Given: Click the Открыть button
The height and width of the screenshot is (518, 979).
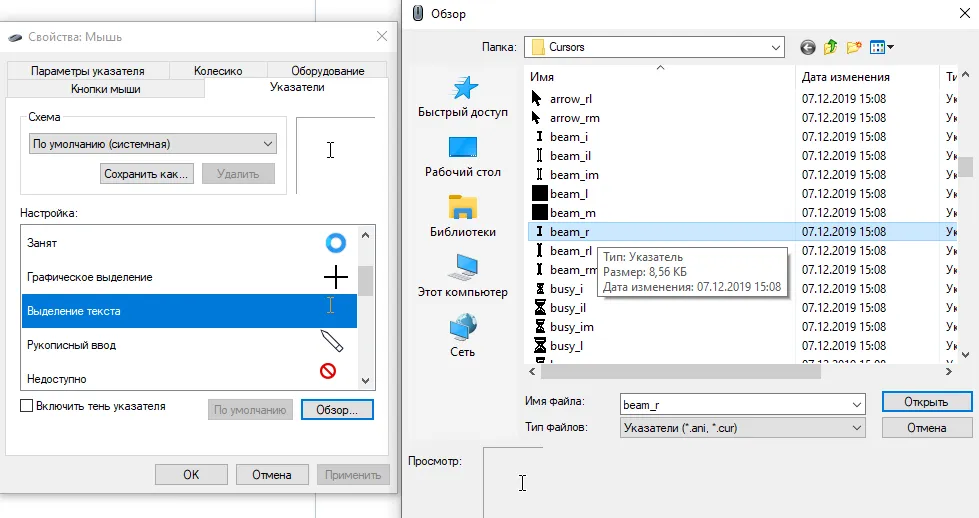Looking at the screenshot, I should (927, 402).
